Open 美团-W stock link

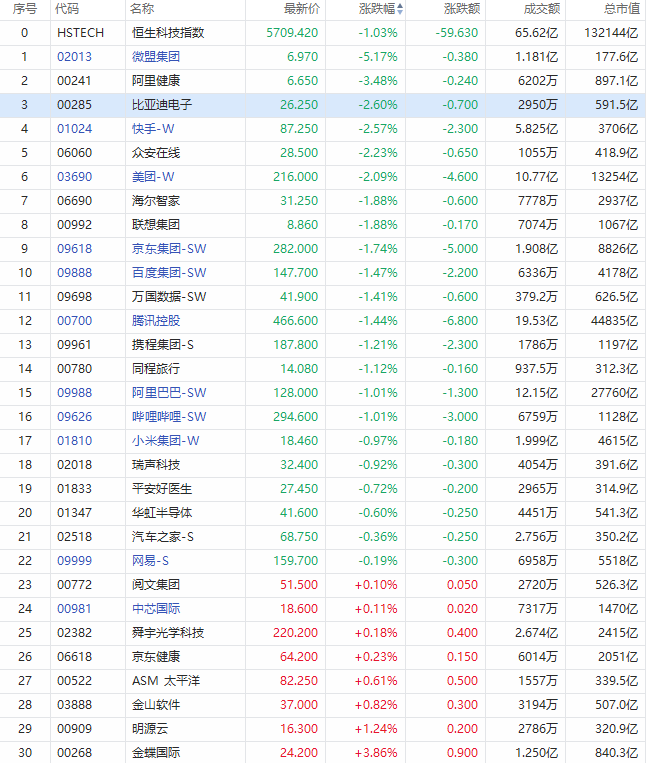153,177
